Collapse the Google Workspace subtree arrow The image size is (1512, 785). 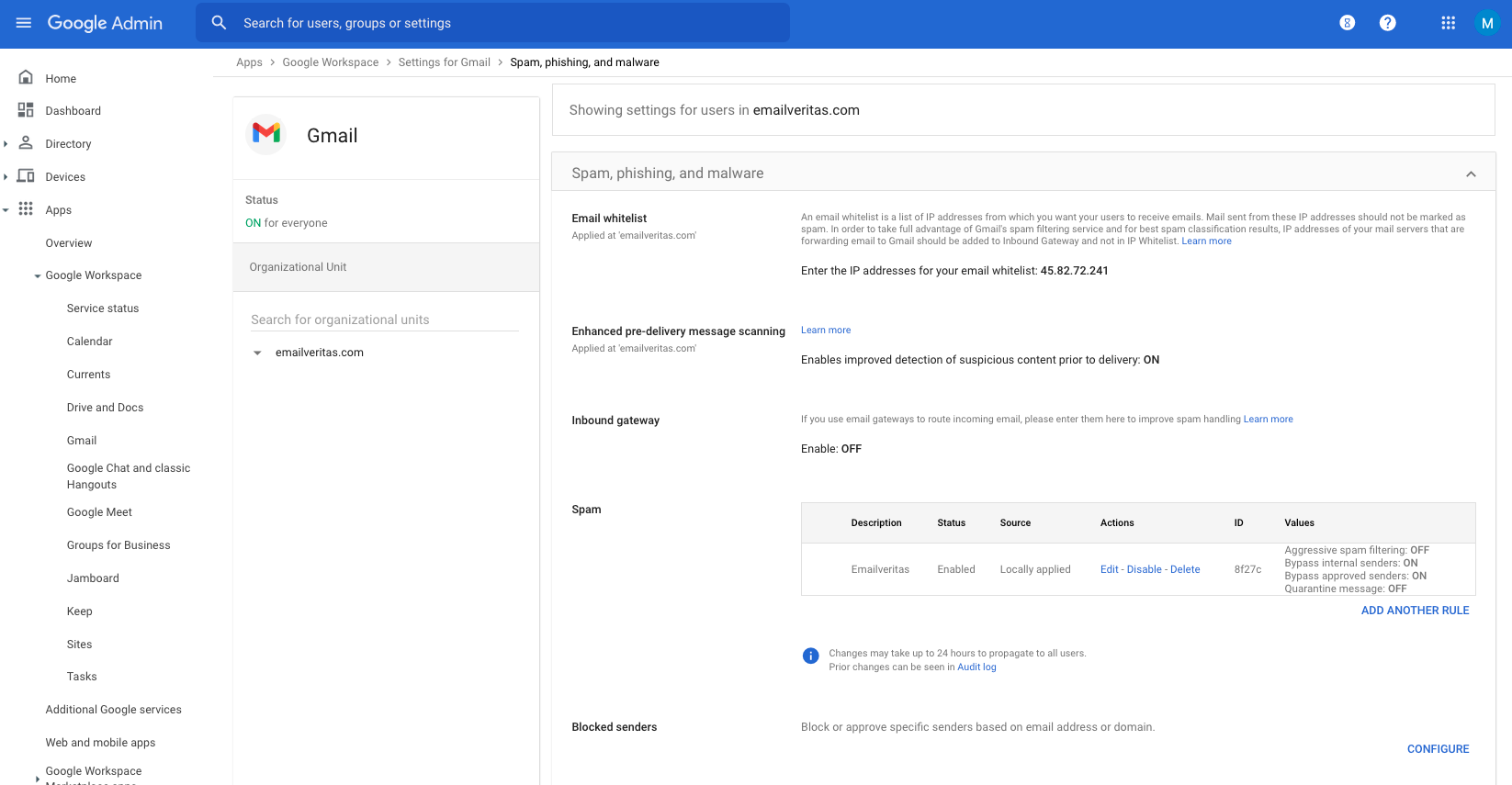tap(38, 276)
